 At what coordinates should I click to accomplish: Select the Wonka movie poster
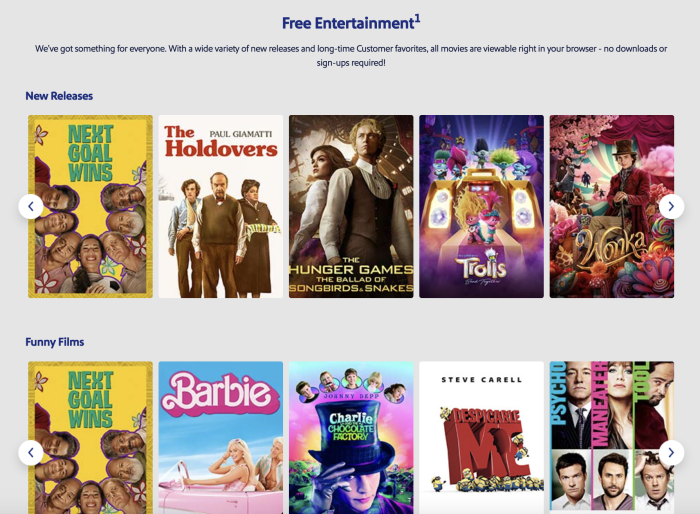pyautogui.click(x=612, y=206)
